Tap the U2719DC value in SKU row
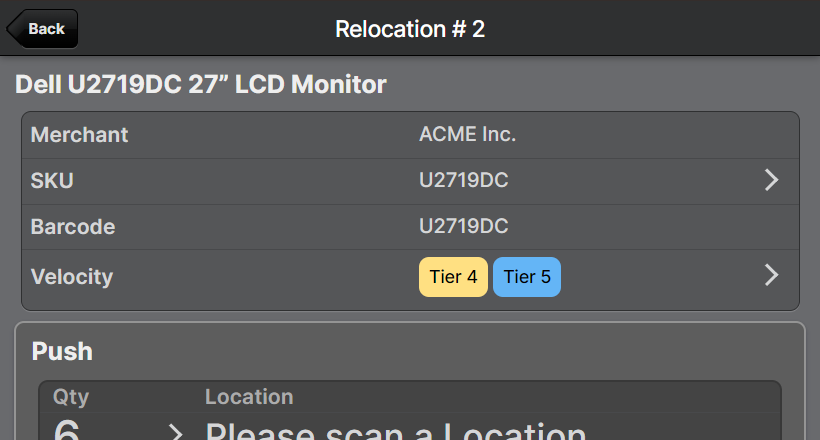The height and width of the screenshot is (440, 820). pyautogui.click(x=463, y=181)
